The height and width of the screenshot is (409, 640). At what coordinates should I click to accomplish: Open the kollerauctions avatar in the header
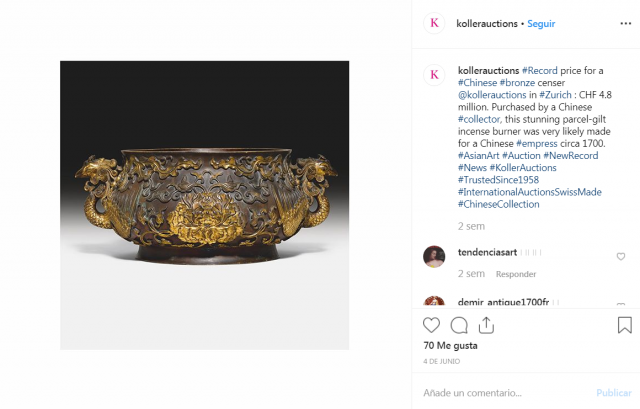coord(434,24)
